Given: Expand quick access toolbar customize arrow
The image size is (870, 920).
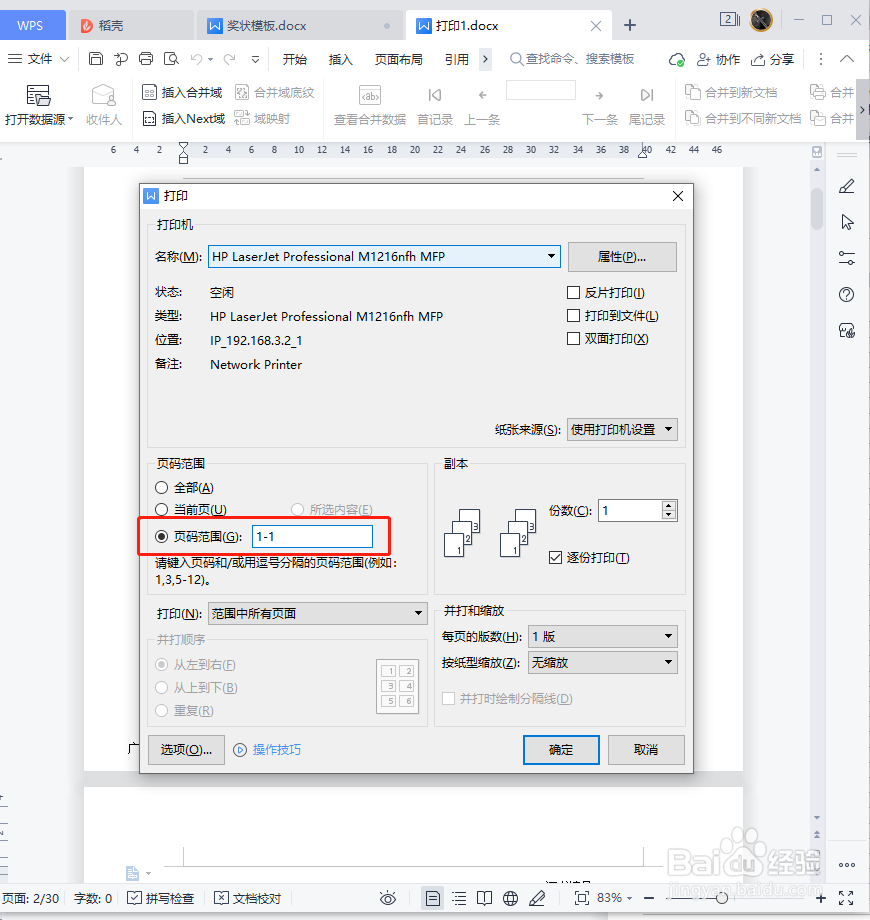Looking at the screenshot, I should tap(255, 59).
